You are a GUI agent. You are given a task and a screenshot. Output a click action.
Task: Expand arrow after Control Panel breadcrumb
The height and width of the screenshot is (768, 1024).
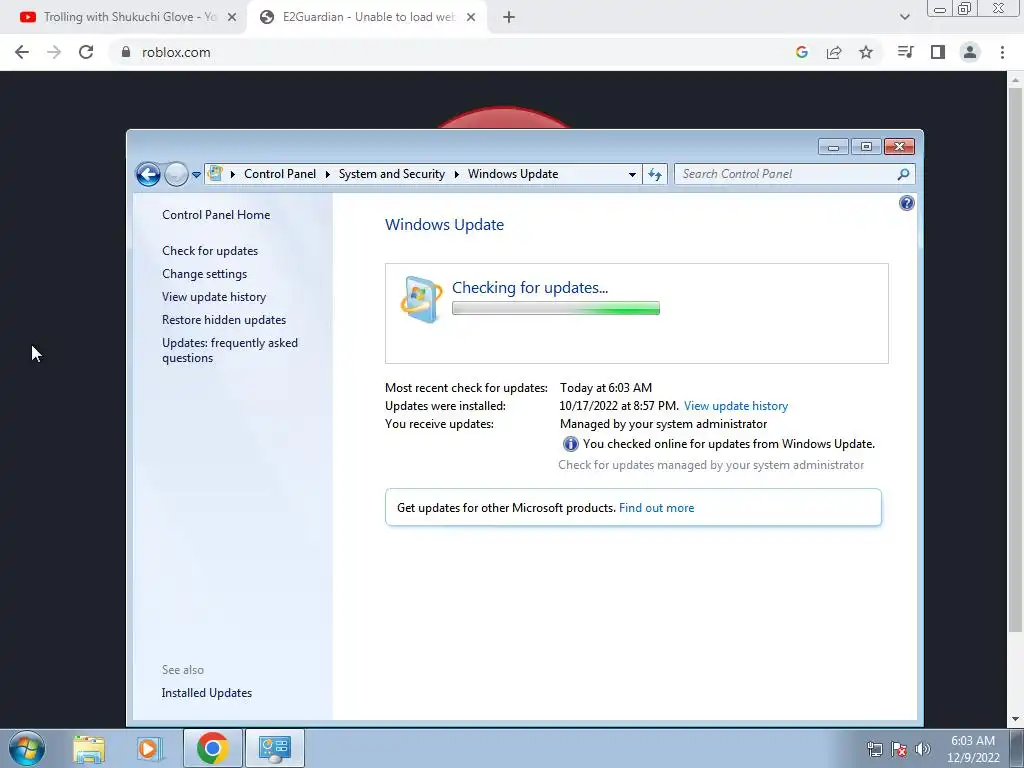click(x=327, y=174)
